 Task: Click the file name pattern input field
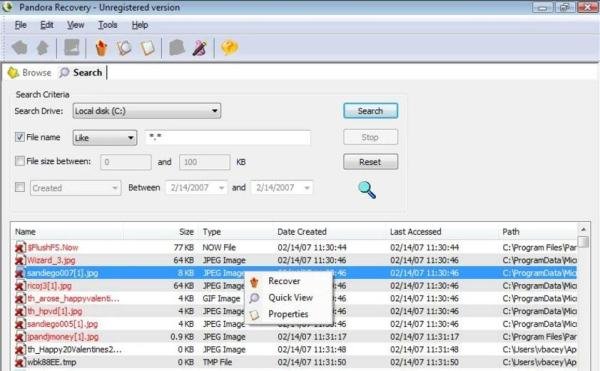point(228,137)
